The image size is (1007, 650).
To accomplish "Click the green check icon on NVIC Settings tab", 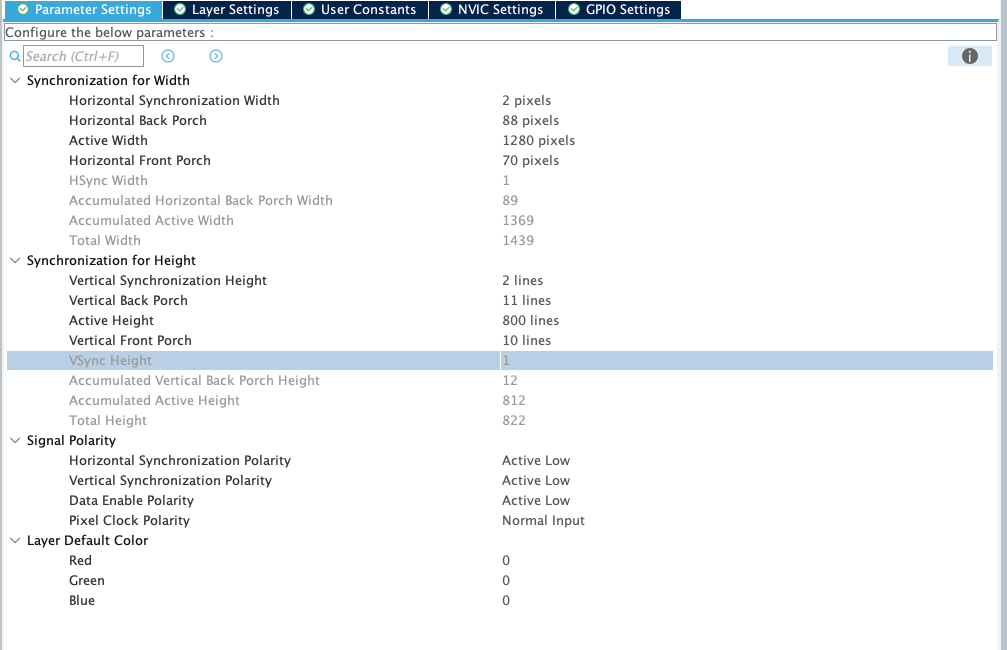I will (444, 10).
